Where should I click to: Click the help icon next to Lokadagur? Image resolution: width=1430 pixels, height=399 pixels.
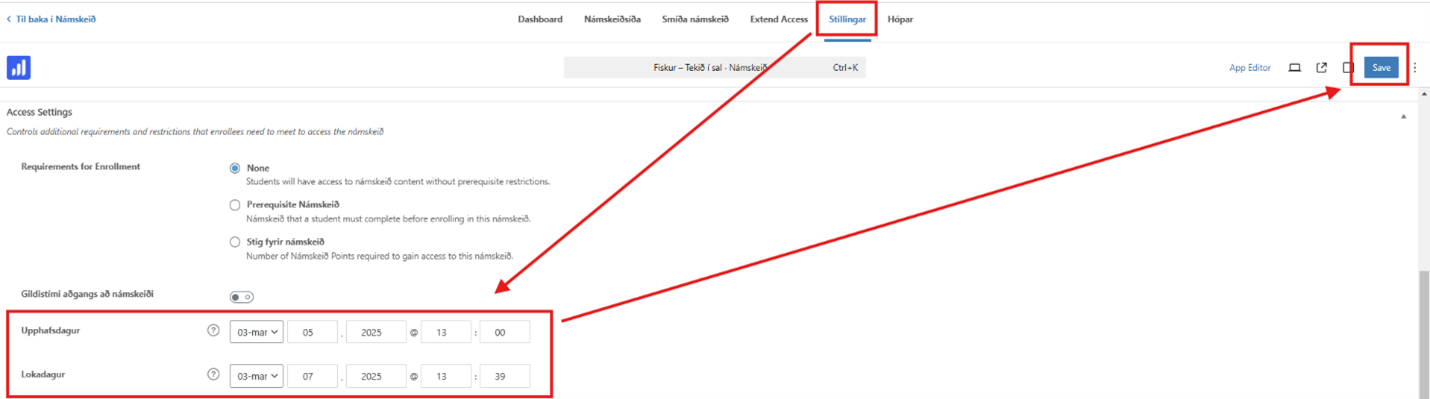[x=213, y=375]
